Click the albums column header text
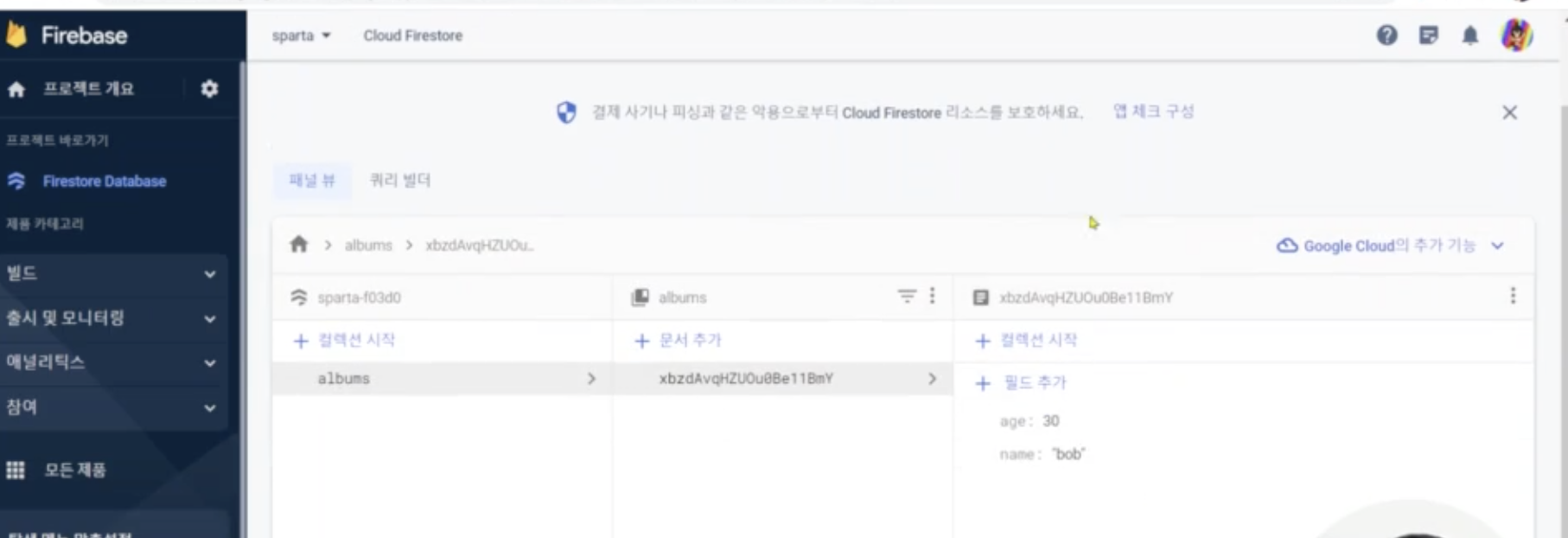Image resolution: width=1568 pixels, height=538 pixels. 682,298
